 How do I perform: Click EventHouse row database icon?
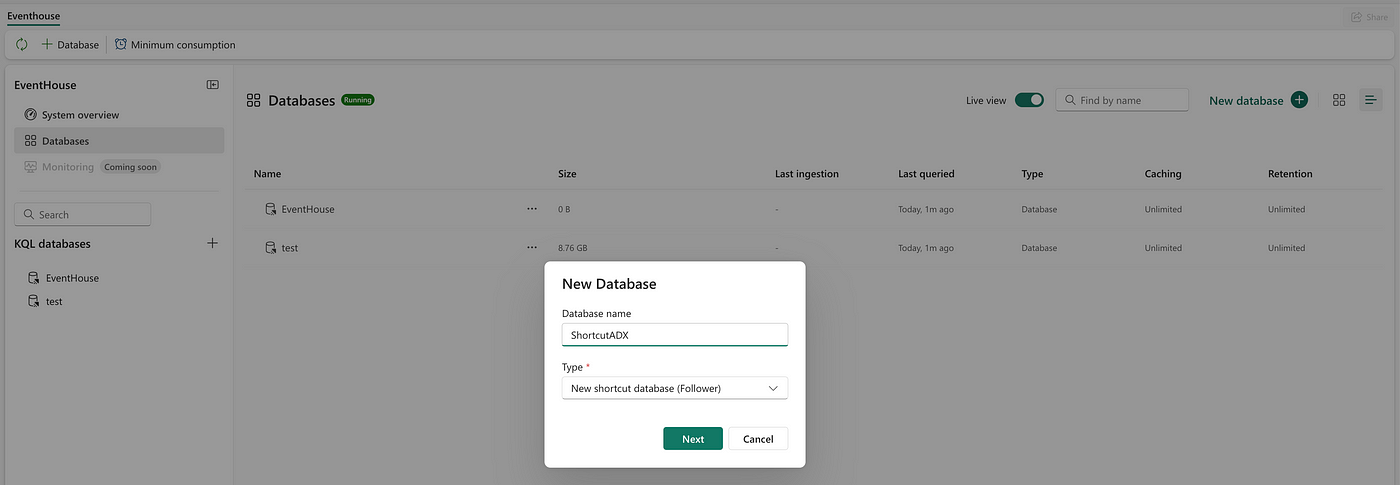[270, 209]
